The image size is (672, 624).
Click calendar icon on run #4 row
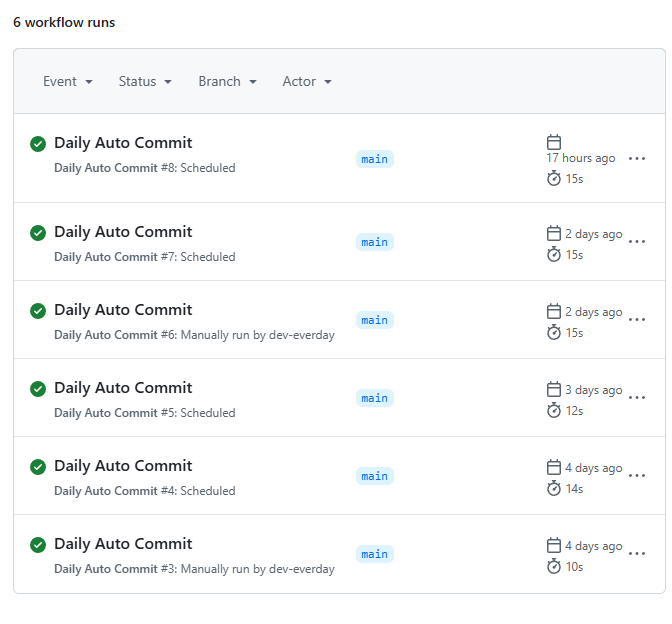pos(554,467)
